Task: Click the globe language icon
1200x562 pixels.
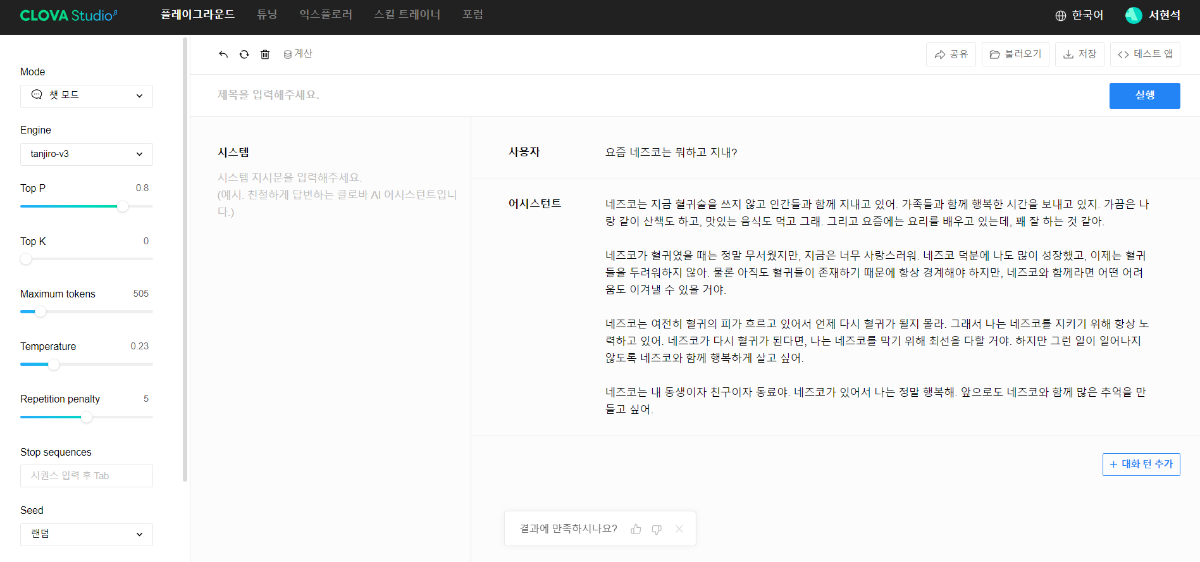Action: point(1061,15)
